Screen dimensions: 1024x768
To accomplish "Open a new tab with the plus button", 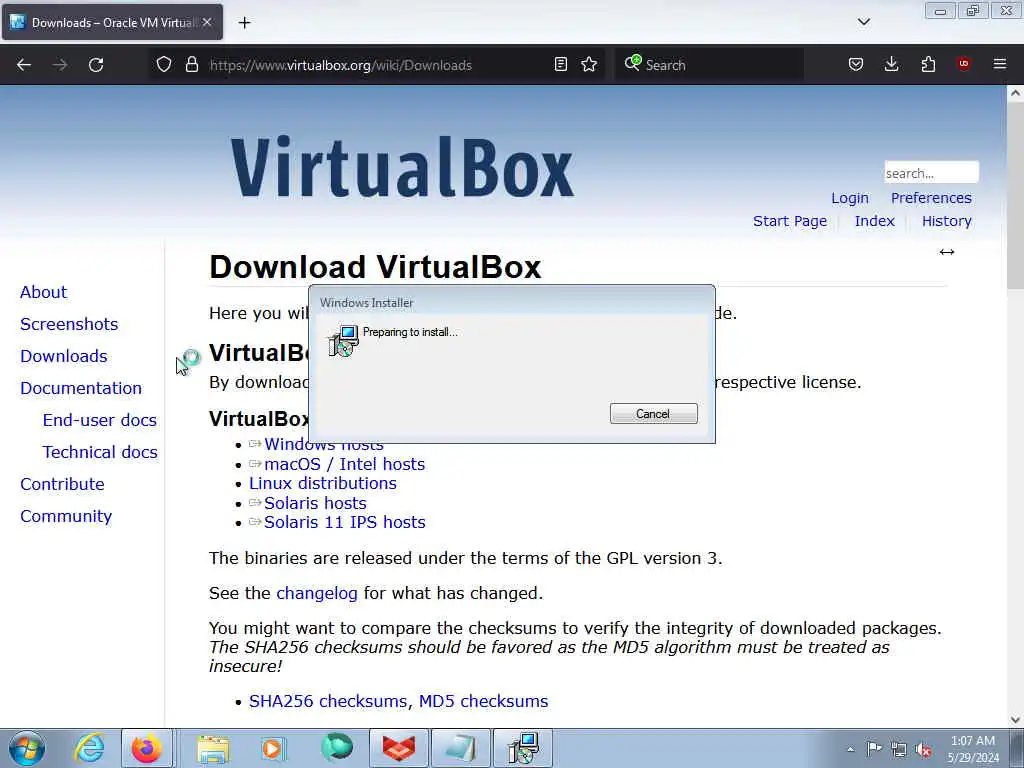I will click(x=244, y=23).
